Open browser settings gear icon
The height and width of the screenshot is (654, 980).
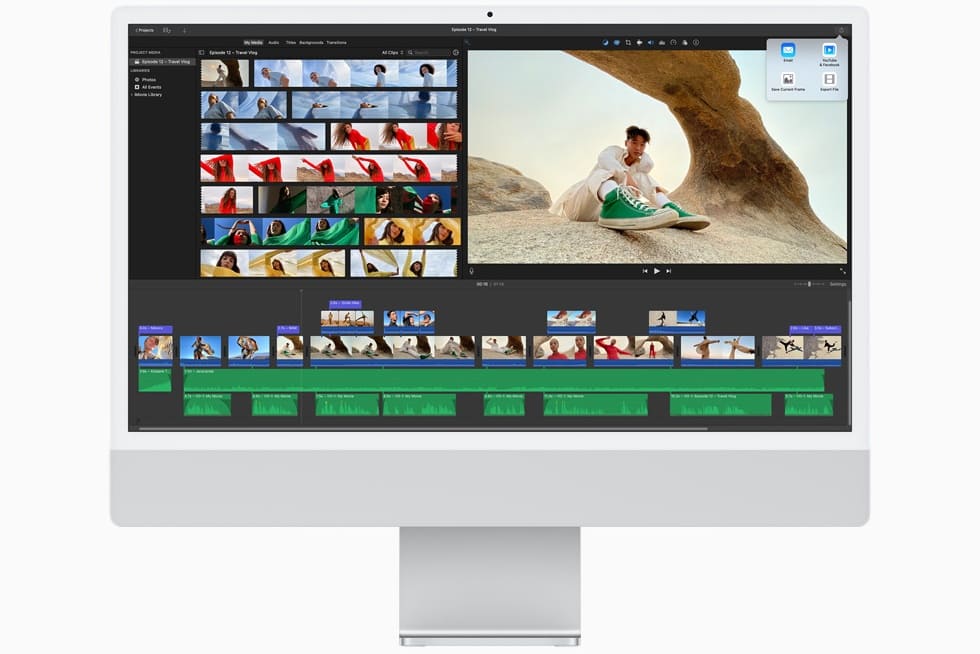pos(456,53)
